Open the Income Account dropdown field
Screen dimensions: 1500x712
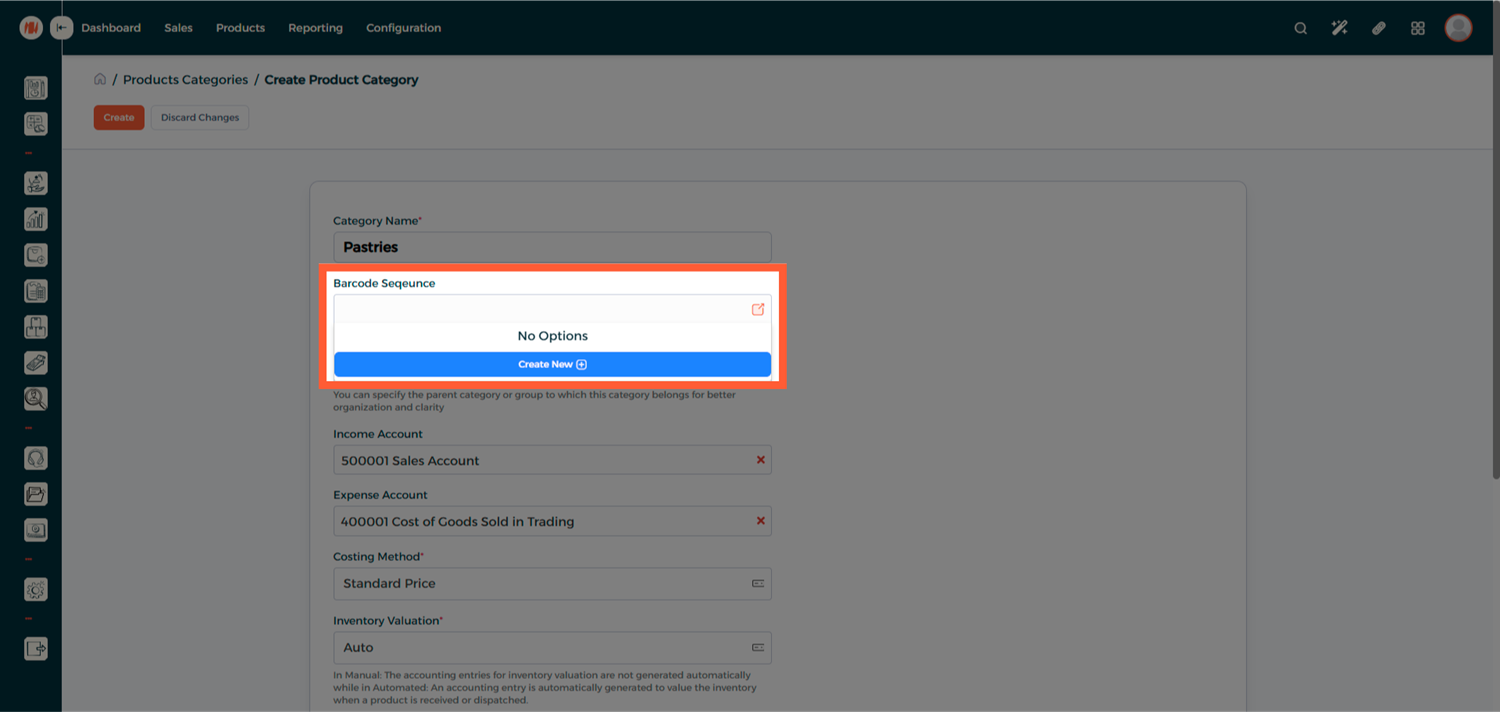pyautogui.click(x=540, y=460)
